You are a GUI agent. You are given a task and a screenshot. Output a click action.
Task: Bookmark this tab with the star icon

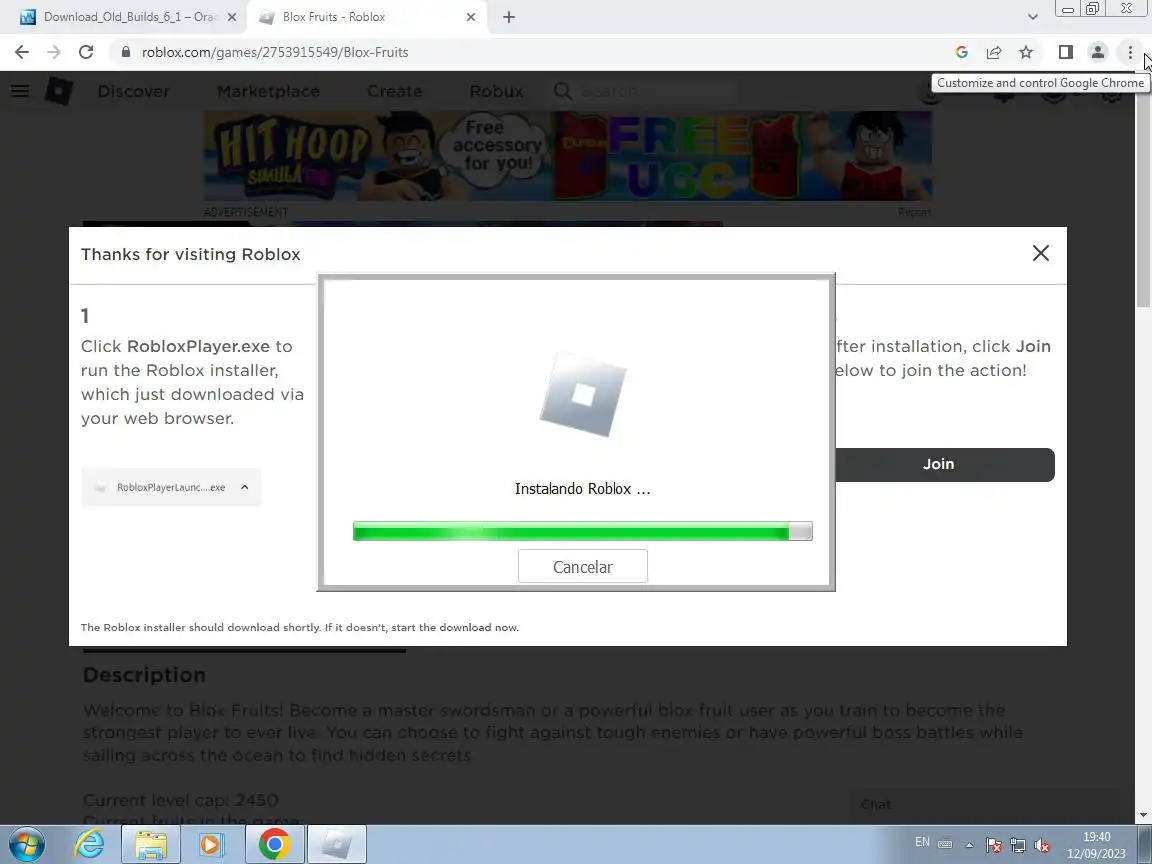[x=1026, y=52]
